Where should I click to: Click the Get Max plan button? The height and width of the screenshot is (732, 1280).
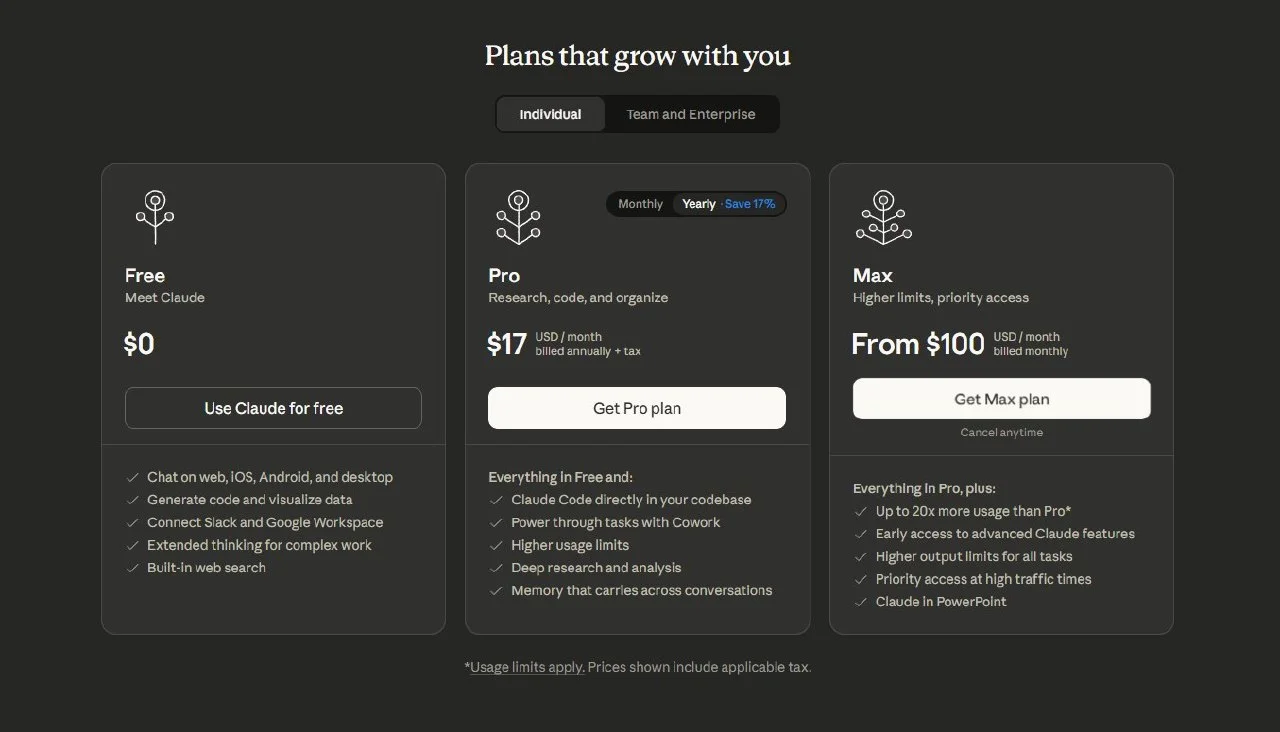[x=1002, y=399]
